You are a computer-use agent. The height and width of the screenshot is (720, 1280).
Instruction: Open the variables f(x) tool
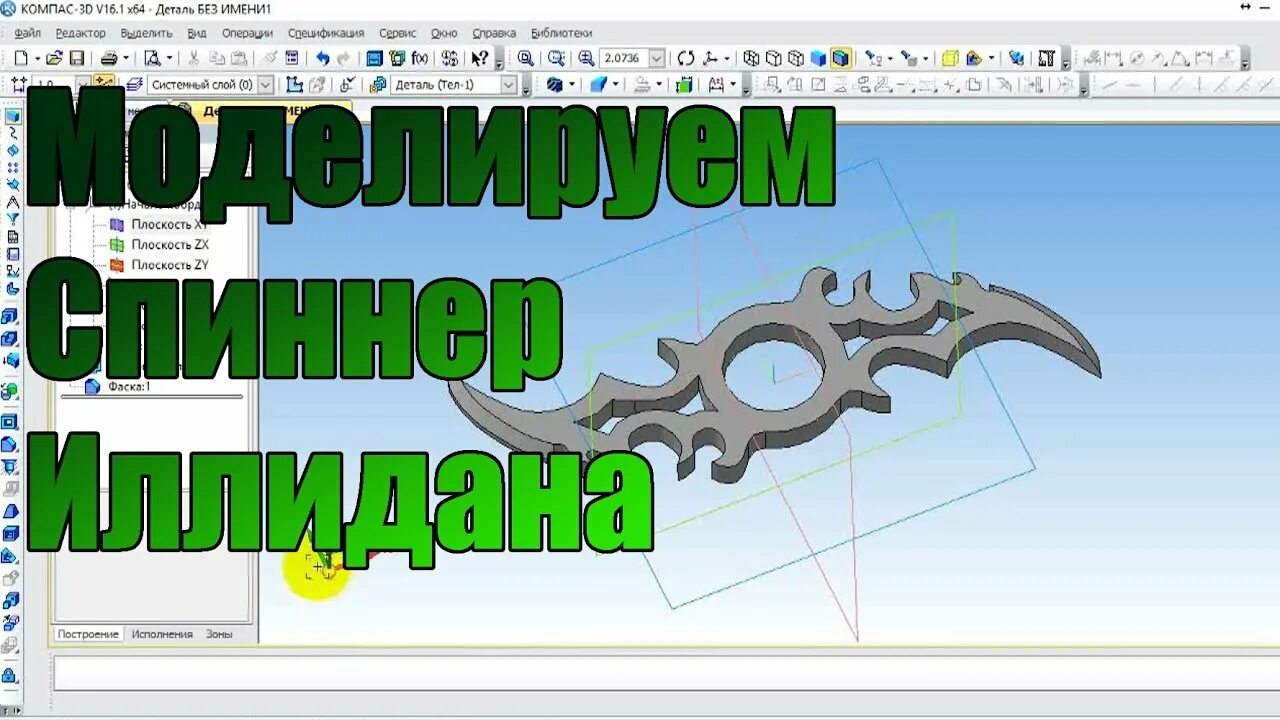coord(420,58)
